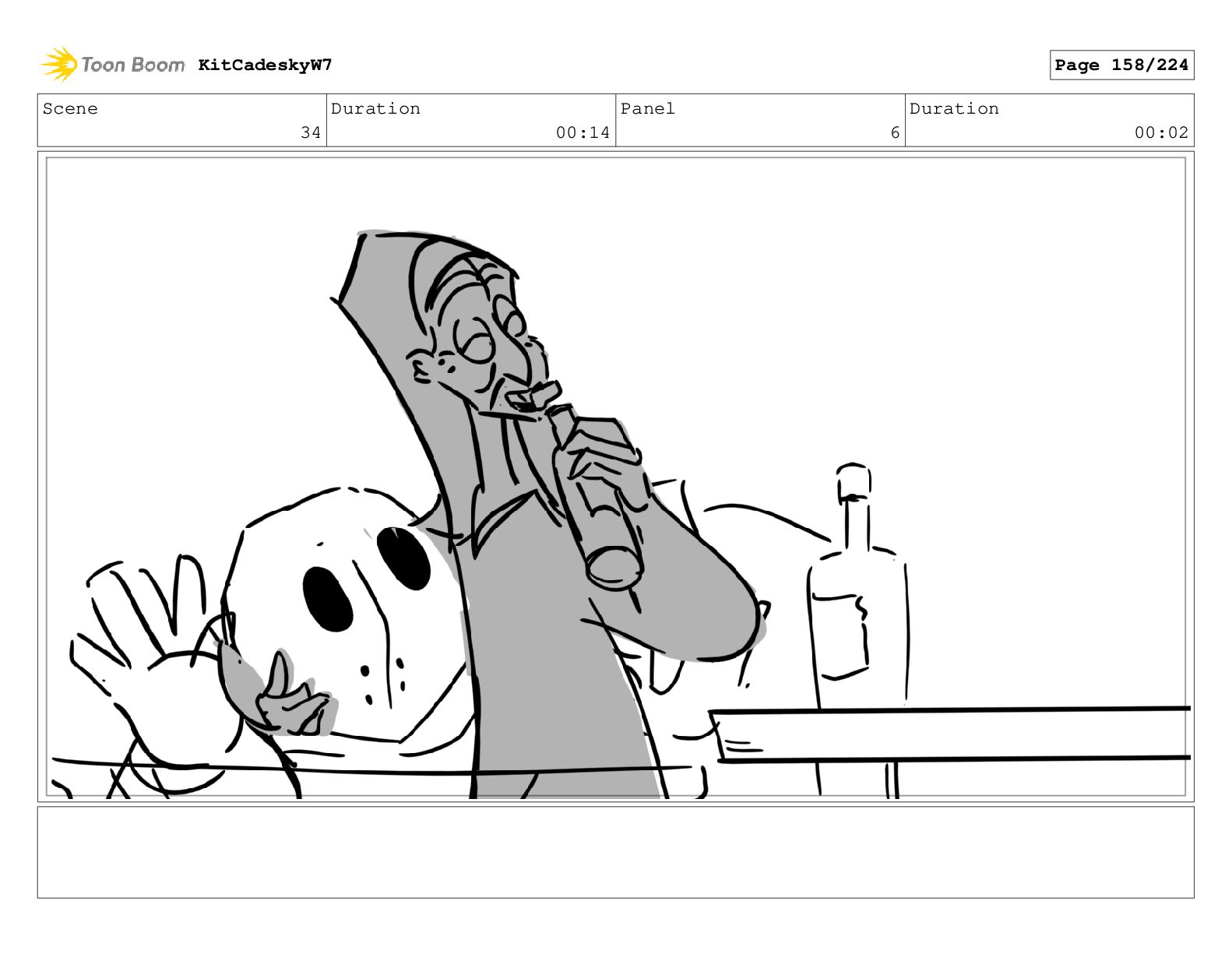Select the project name KitCadeskyW7

click(x=265, y=65)
